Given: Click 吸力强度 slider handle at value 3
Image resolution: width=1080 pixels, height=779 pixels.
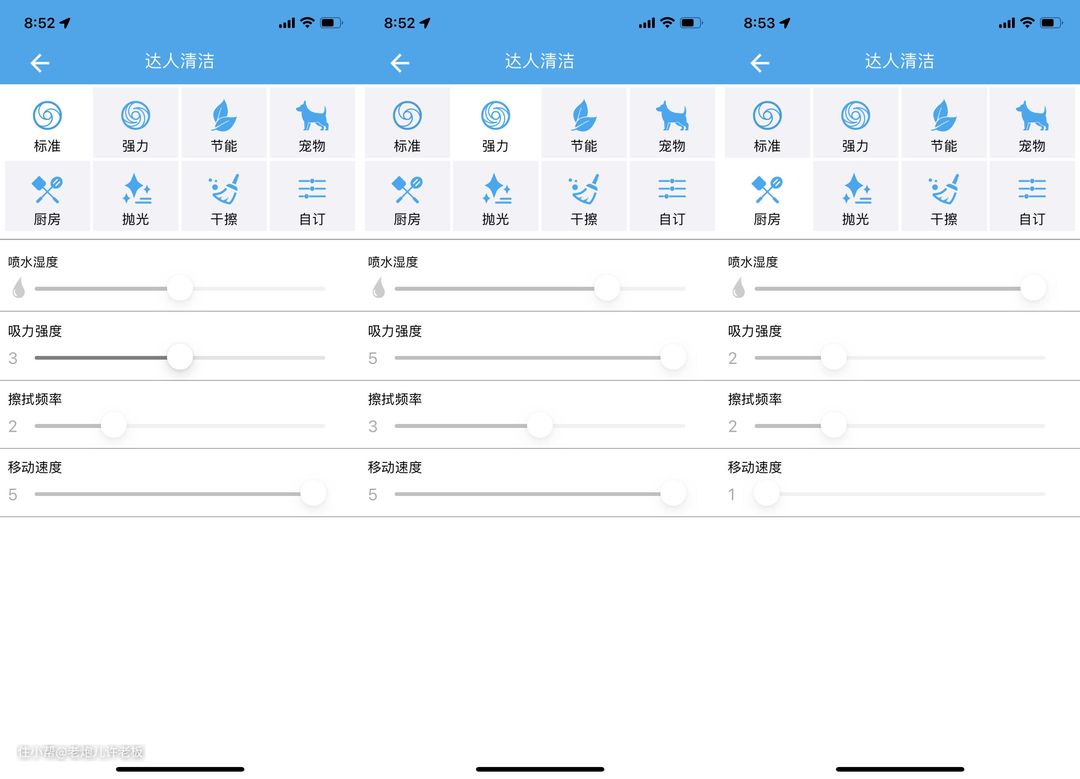Looking at the screenshot, I should (180, 357).
